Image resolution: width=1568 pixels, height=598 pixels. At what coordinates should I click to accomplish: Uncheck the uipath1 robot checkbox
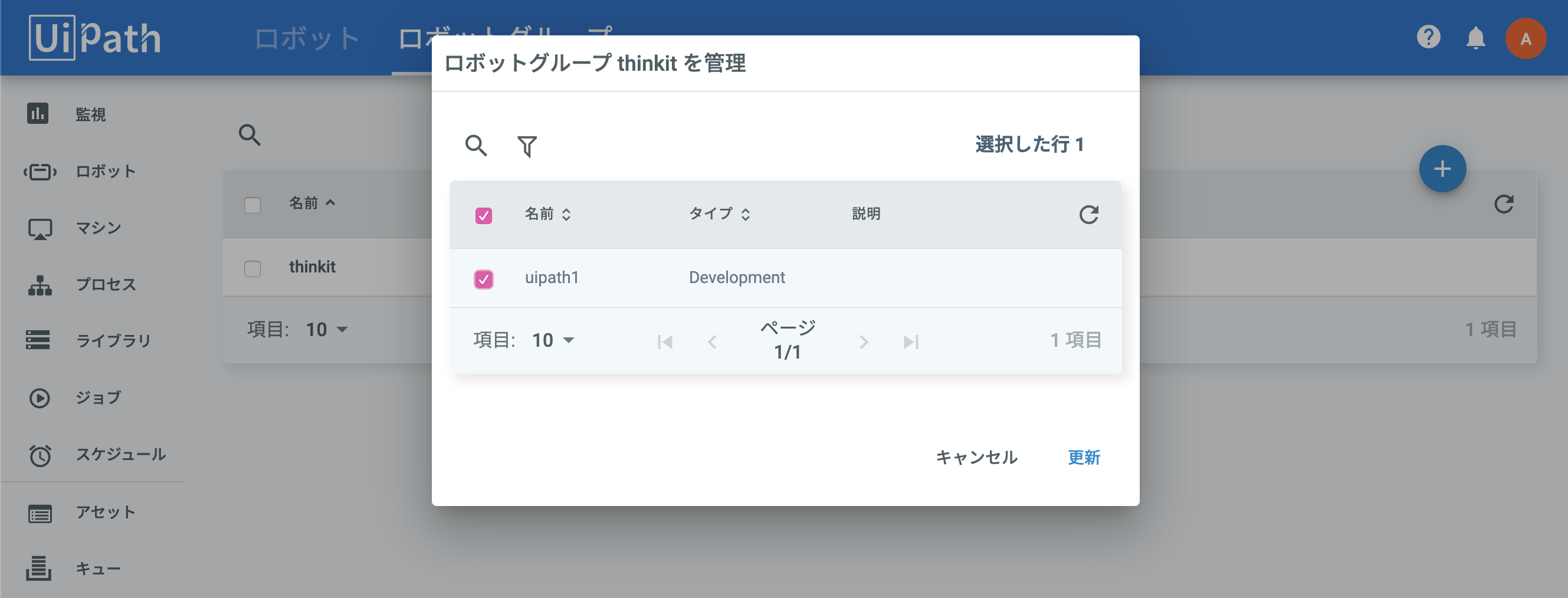tap(484, 279)
